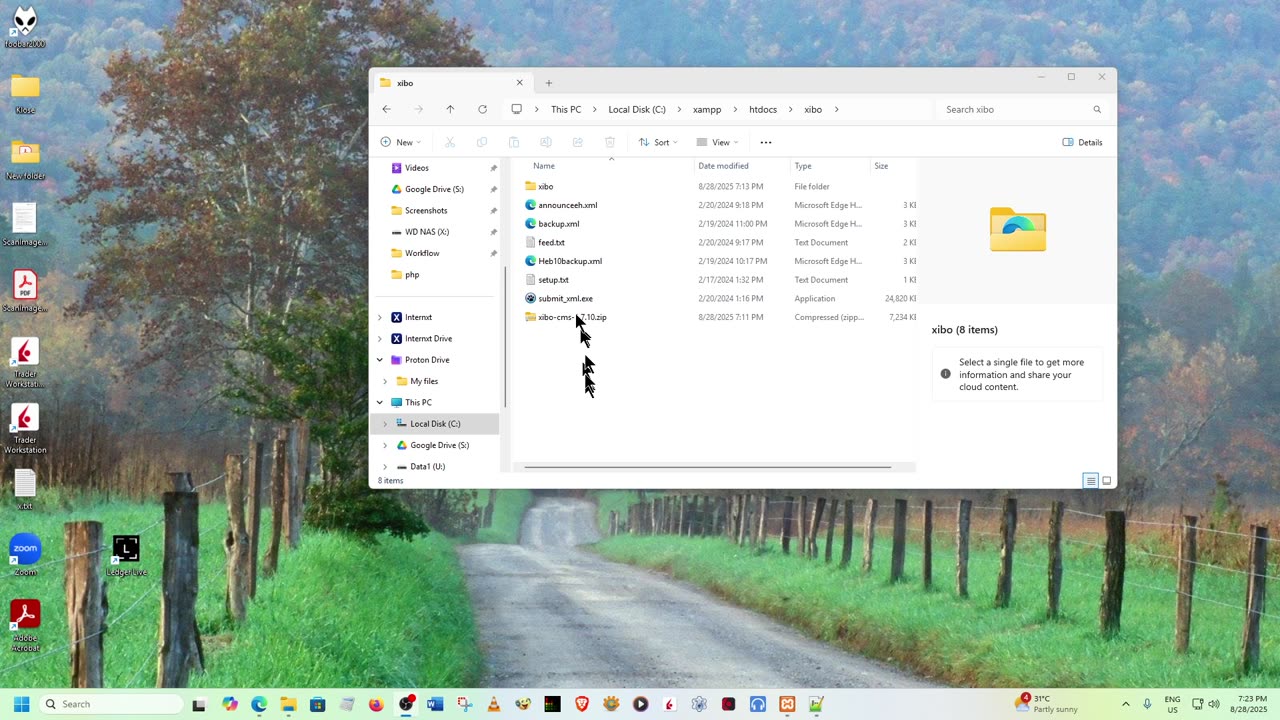Screen dimensions: 1280x720
Task: Open Microsoft Word from taskbar
Action: (x=434, y=704)
